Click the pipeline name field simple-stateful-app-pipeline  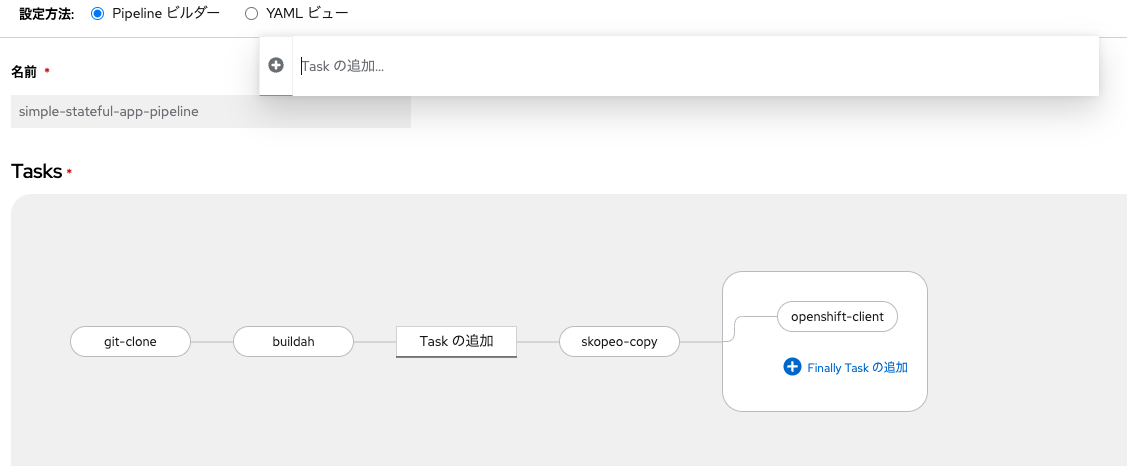[211, 111]
